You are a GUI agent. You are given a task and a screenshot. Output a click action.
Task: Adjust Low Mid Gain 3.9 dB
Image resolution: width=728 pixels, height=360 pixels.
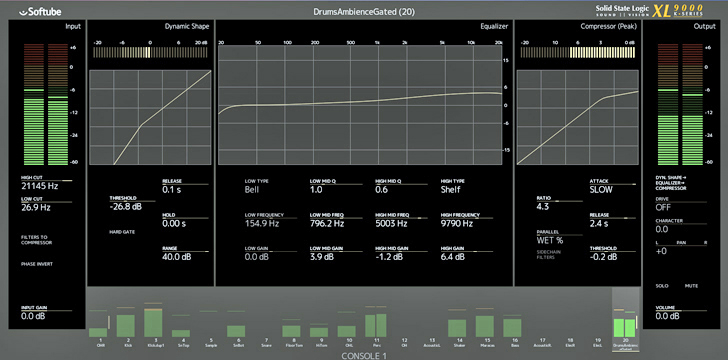point(336,253)
